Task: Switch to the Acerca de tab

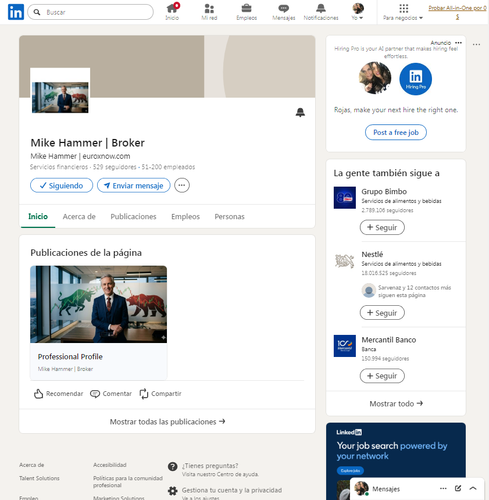Action: point(79,217)
